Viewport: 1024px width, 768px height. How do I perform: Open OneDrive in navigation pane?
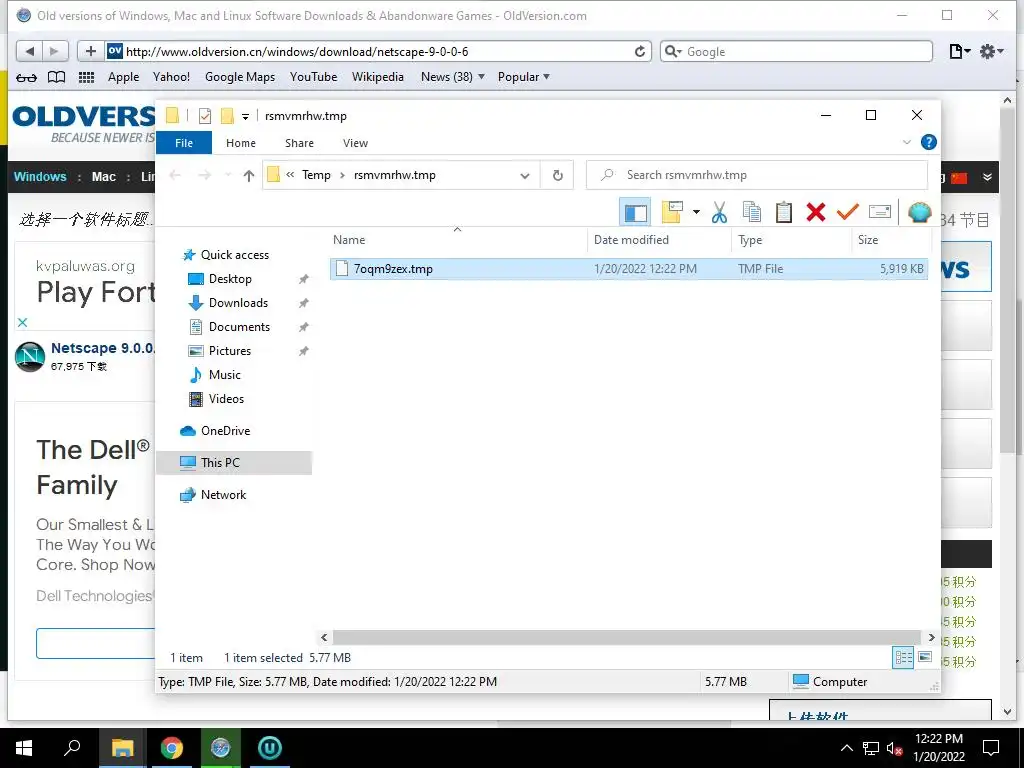[215, 431]
